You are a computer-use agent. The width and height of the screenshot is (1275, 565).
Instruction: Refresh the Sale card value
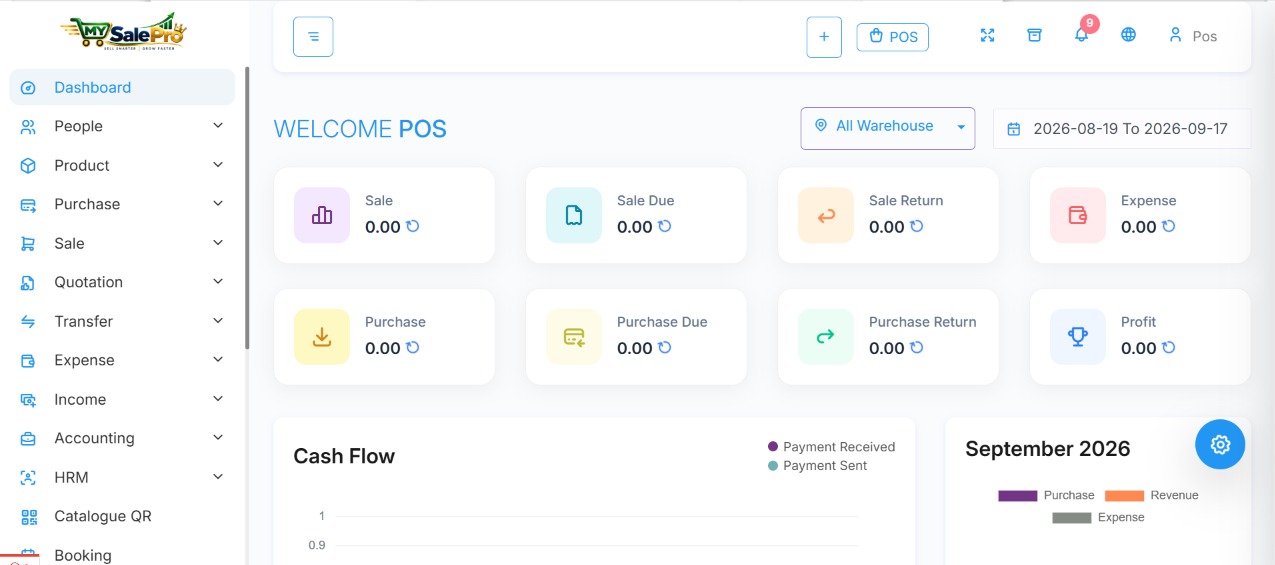(413, 227)
